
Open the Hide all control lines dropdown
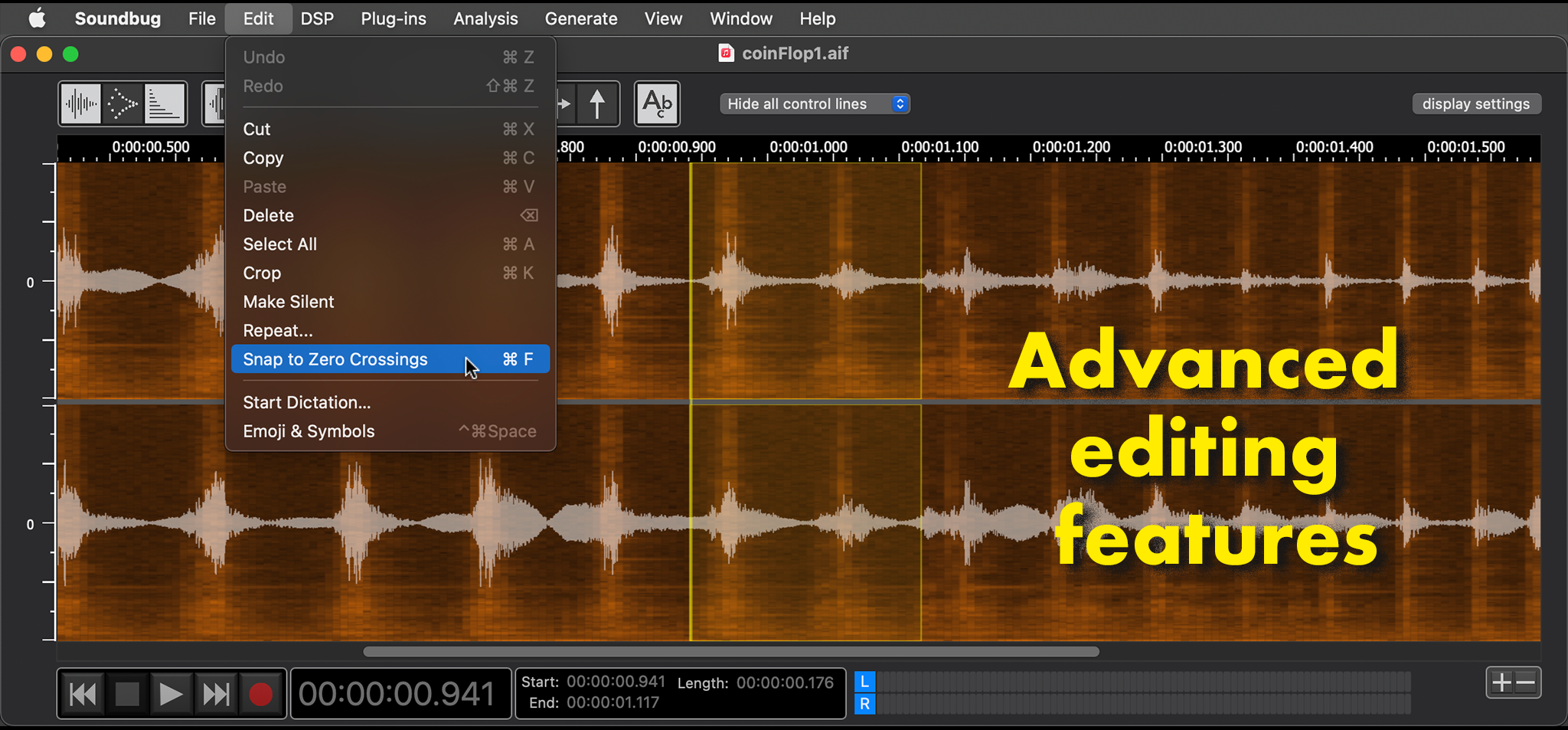tap(815, 104)
